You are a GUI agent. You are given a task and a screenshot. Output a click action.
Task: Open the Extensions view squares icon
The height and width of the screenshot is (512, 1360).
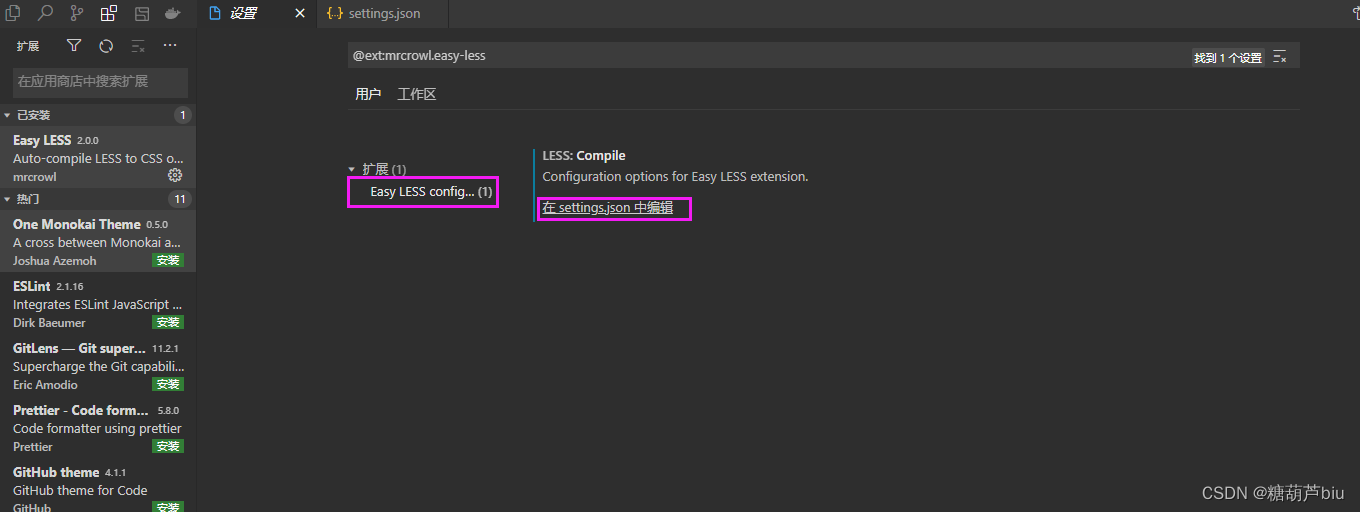[x=109, y=13]
